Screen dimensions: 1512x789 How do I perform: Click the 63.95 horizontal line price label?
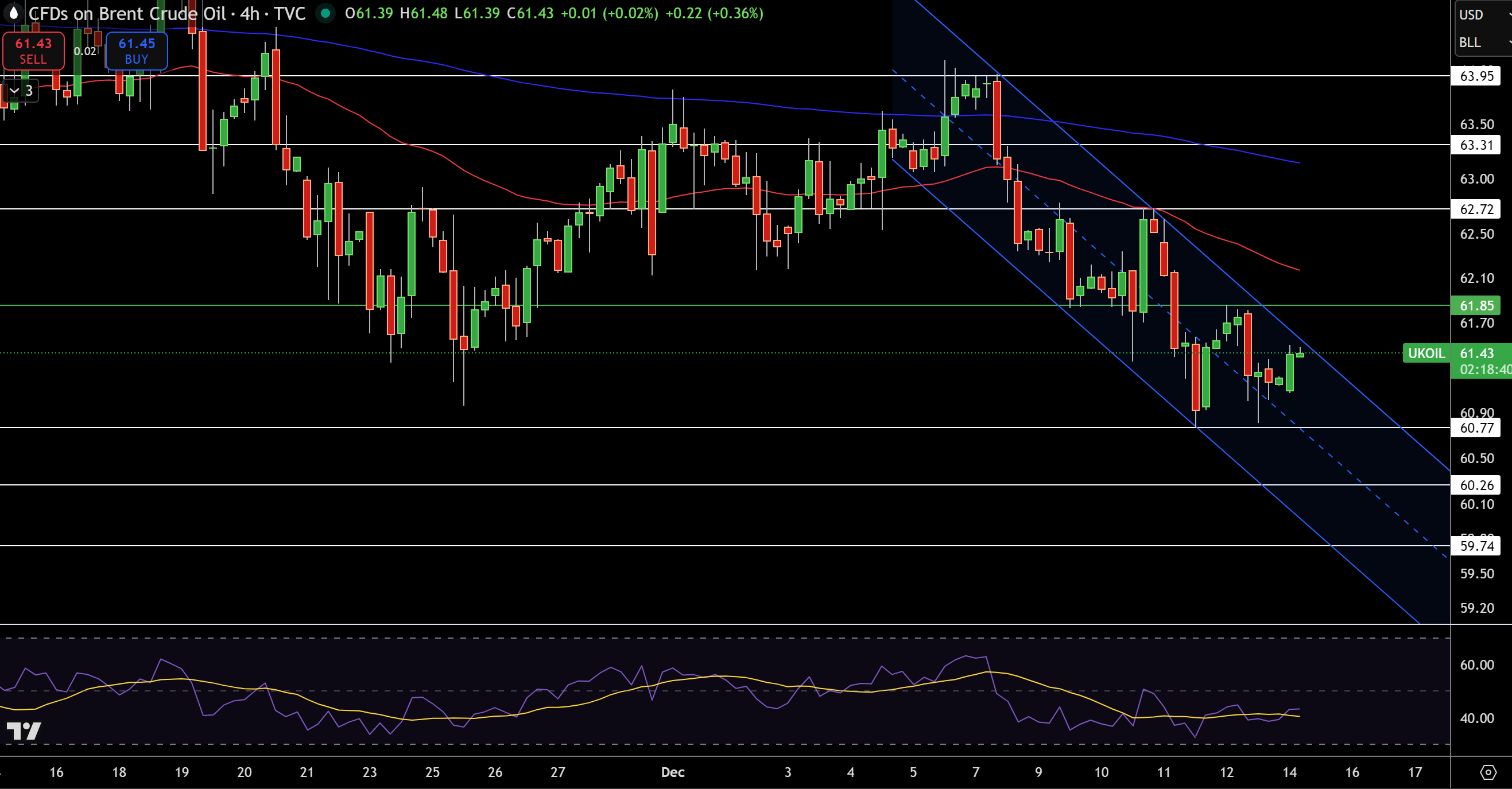(x=1476, y=76)
